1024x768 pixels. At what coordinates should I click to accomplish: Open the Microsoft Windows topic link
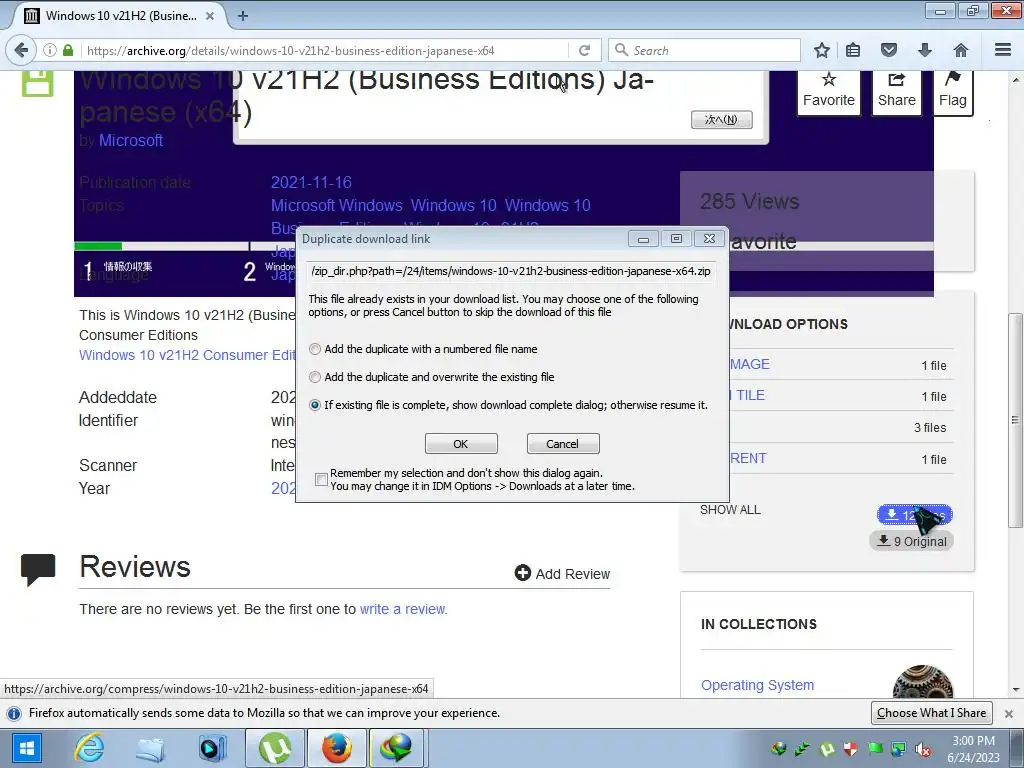click(x=337, y=205)
